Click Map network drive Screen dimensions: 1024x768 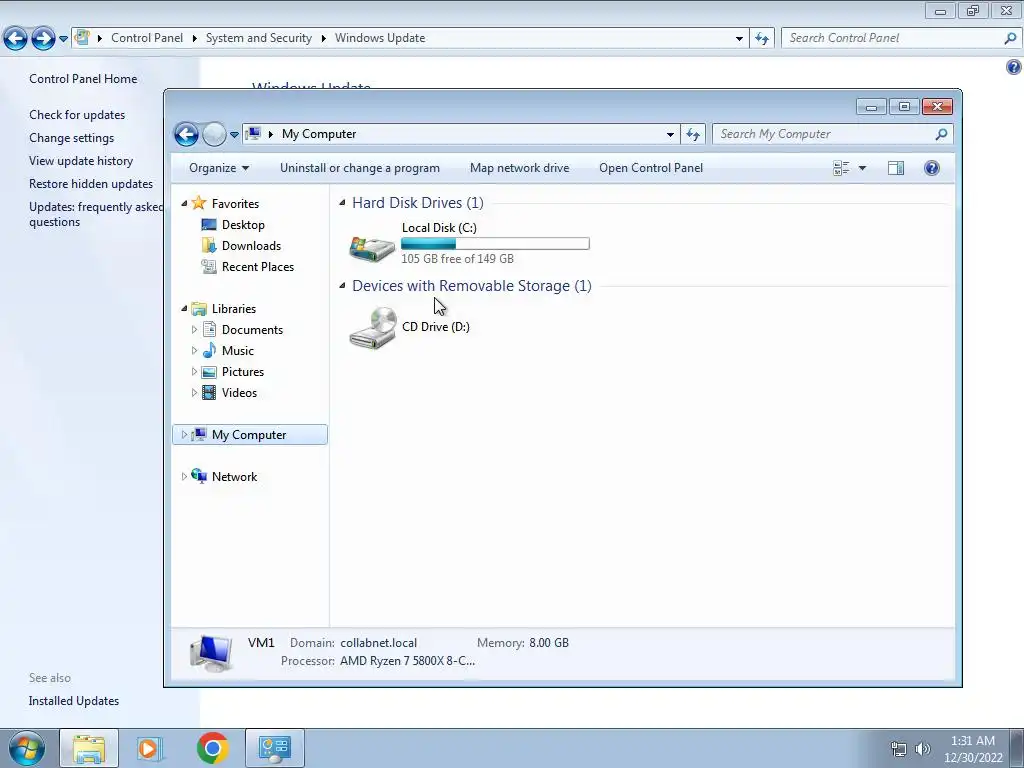[x=519, y=168]
